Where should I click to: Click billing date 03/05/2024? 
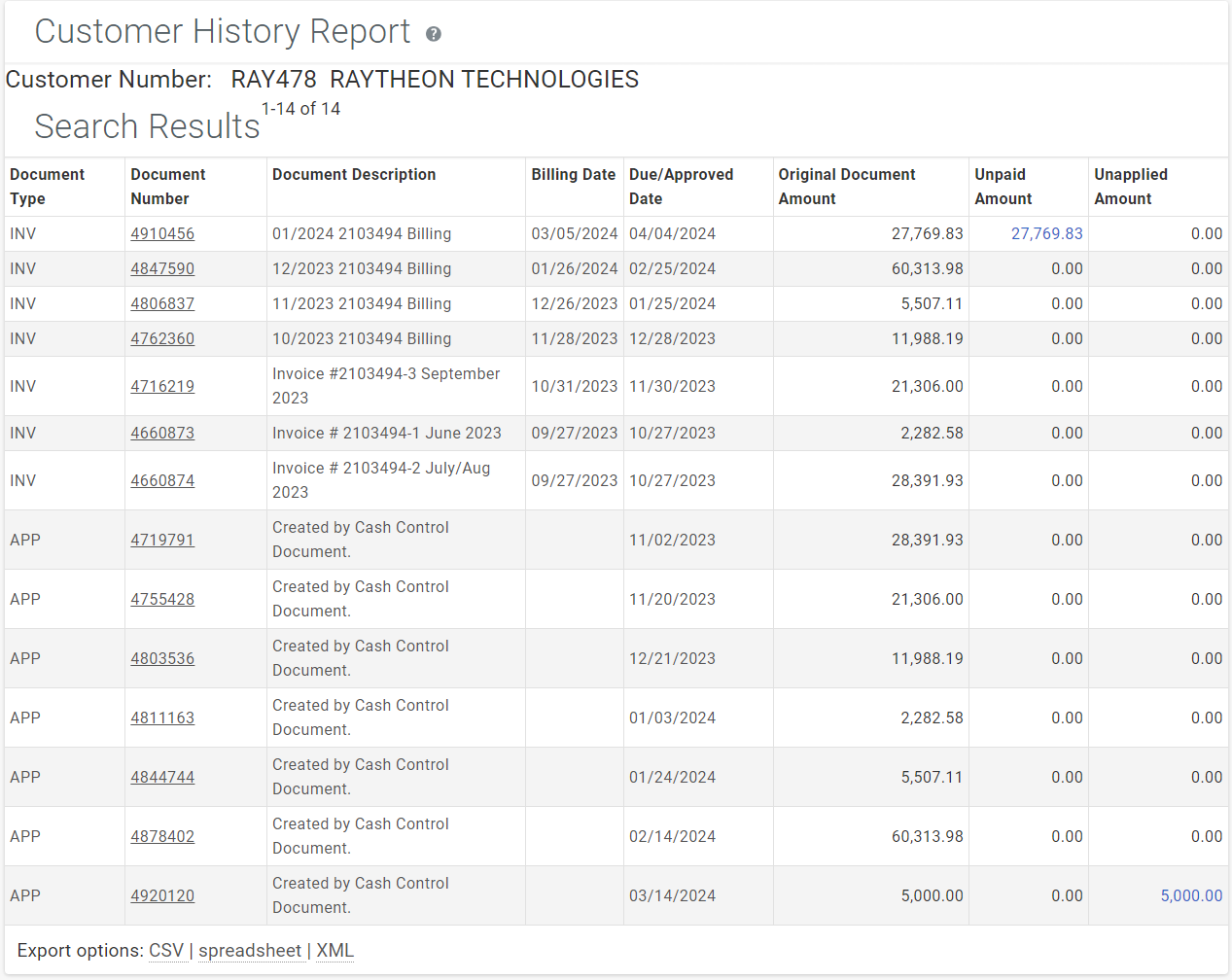pos(575,233)
